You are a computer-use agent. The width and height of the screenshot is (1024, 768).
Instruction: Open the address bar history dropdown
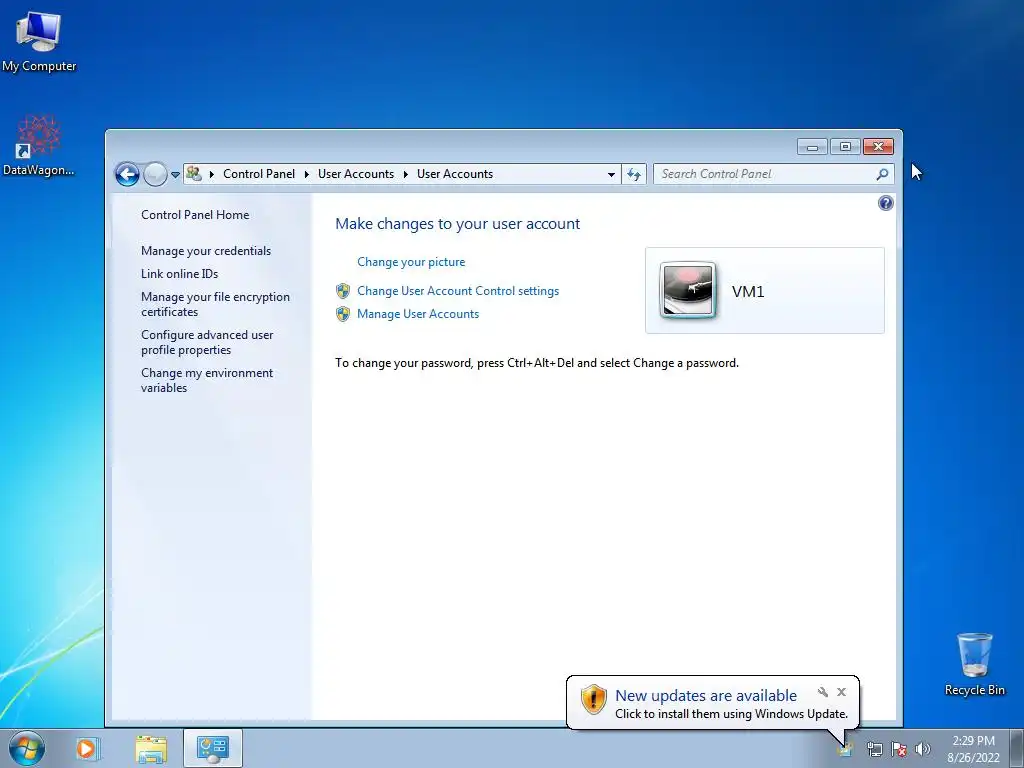(611, 174)
